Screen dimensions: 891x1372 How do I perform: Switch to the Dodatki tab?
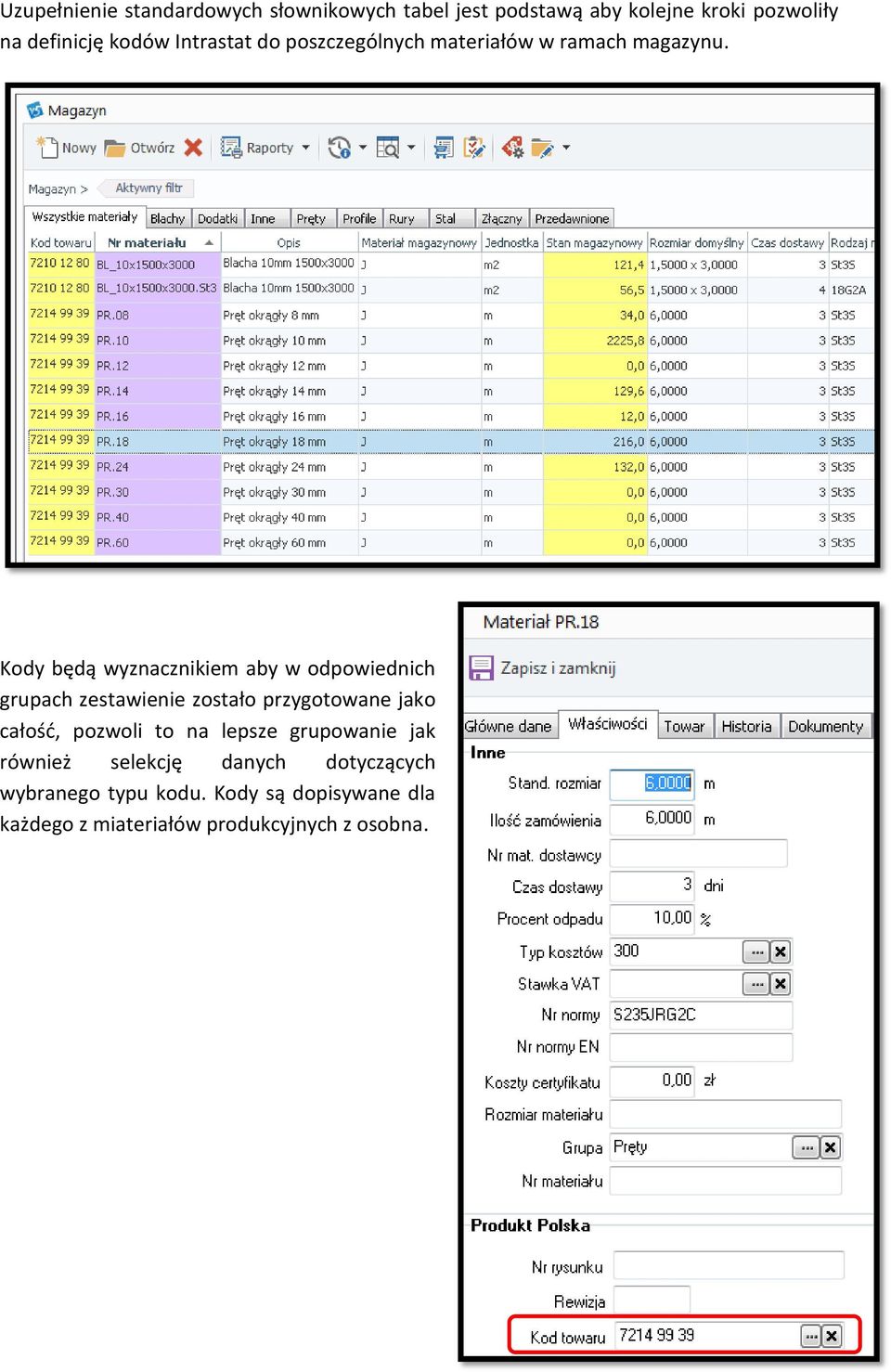click(218, 219)
